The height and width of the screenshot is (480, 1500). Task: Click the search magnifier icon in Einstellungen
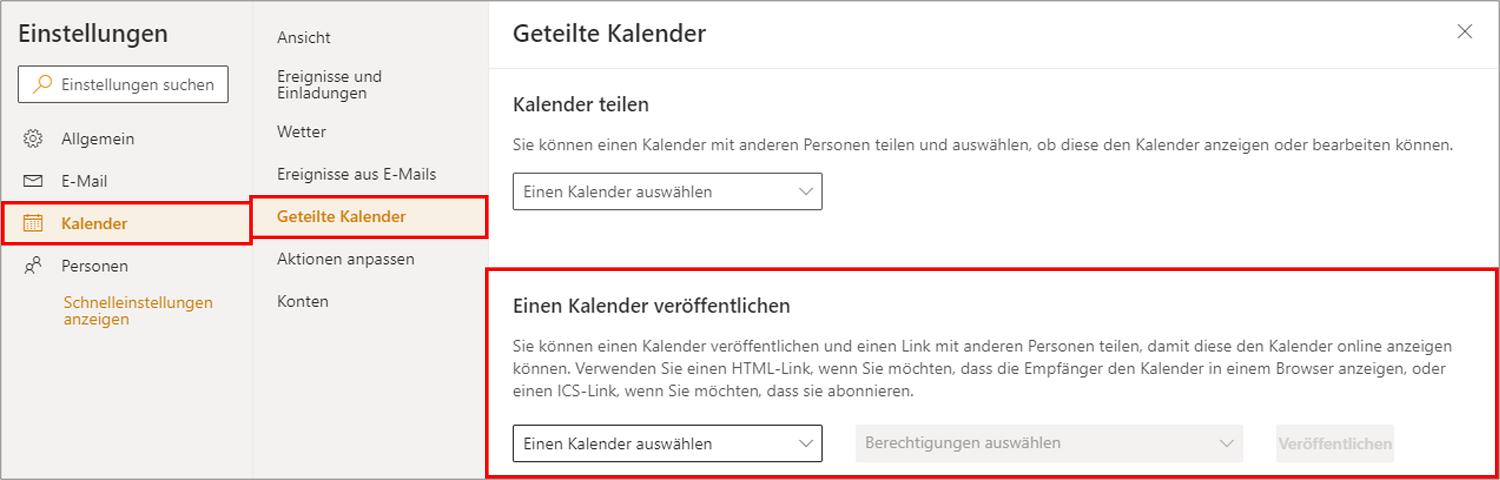click(42, 85)
